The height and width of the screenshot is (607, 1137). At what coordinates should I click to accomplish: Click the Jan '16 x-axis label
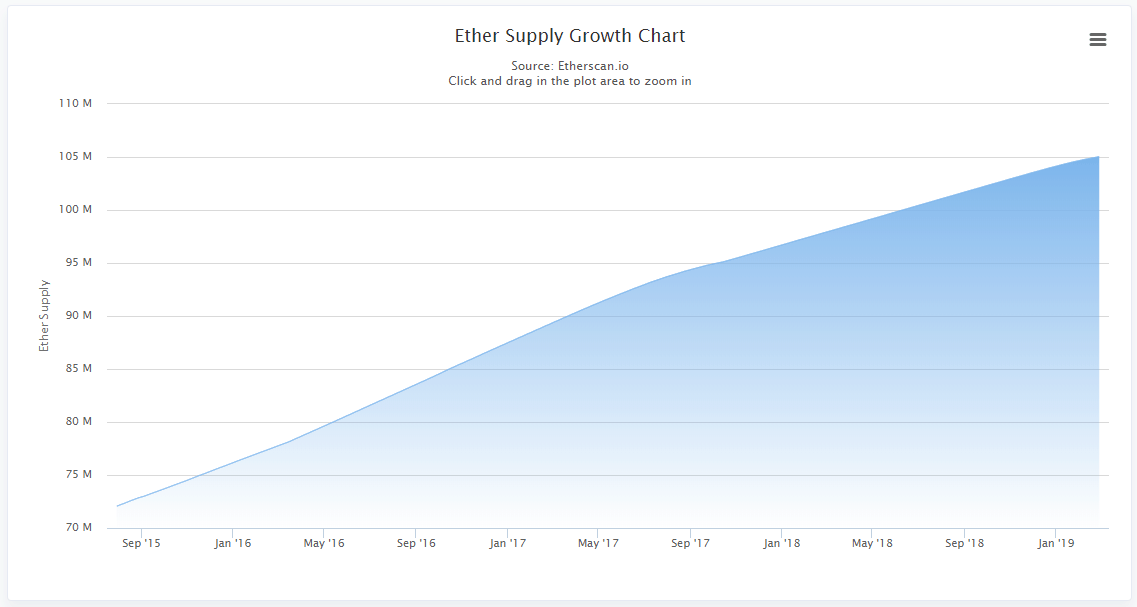(233, 543)
